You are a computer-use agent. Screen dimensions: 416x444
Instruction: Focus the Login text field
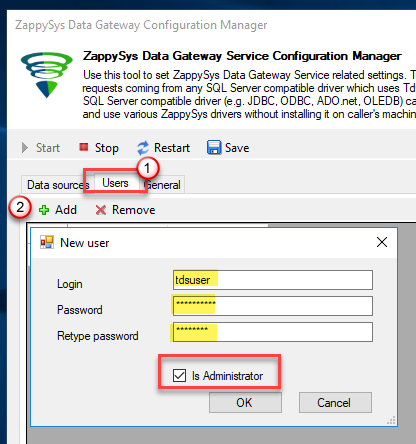tap(273, 280)
